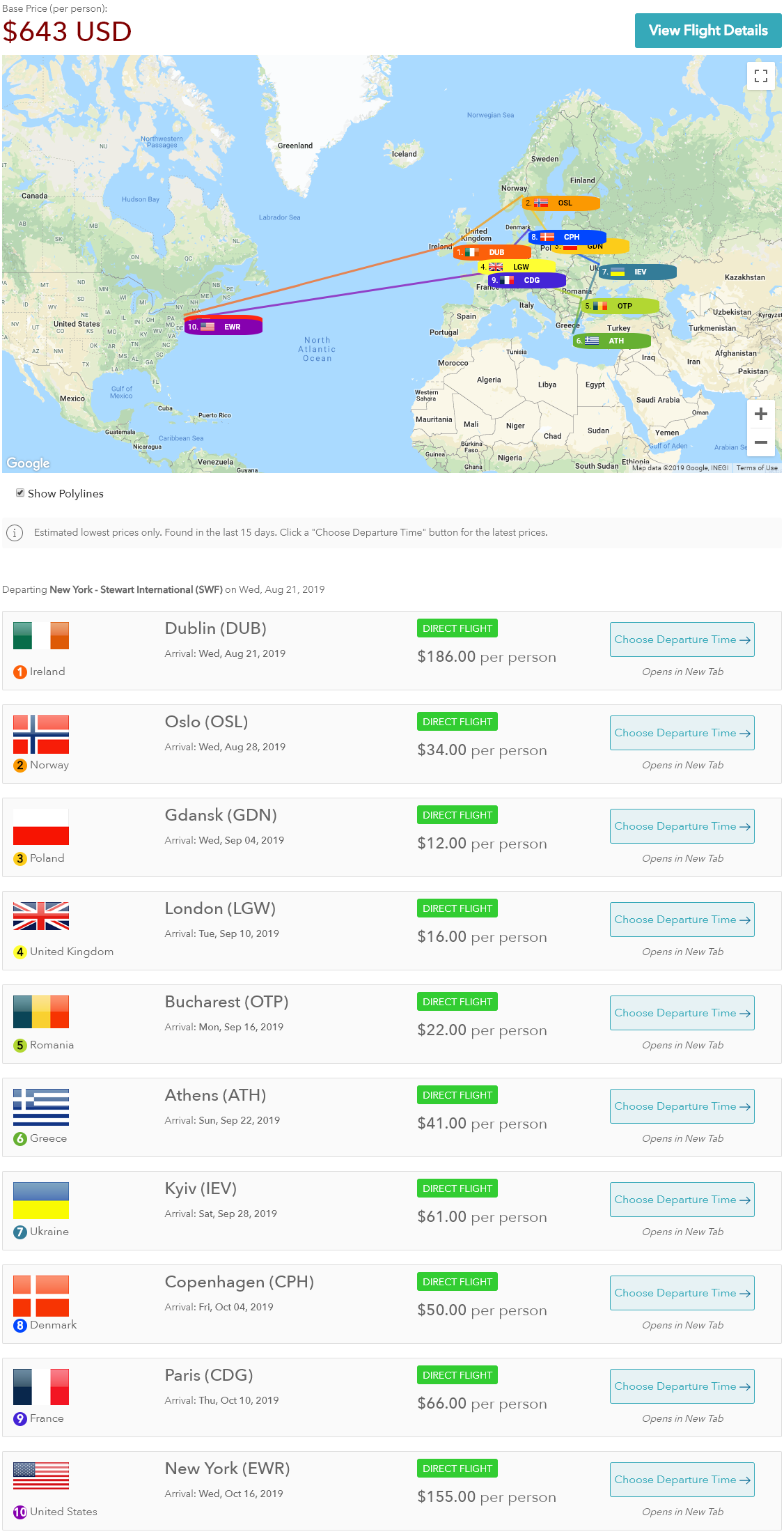Screen dimensions: 784x1534
Task: Click the Greece flag image
Action: [x=41, y=1108]
